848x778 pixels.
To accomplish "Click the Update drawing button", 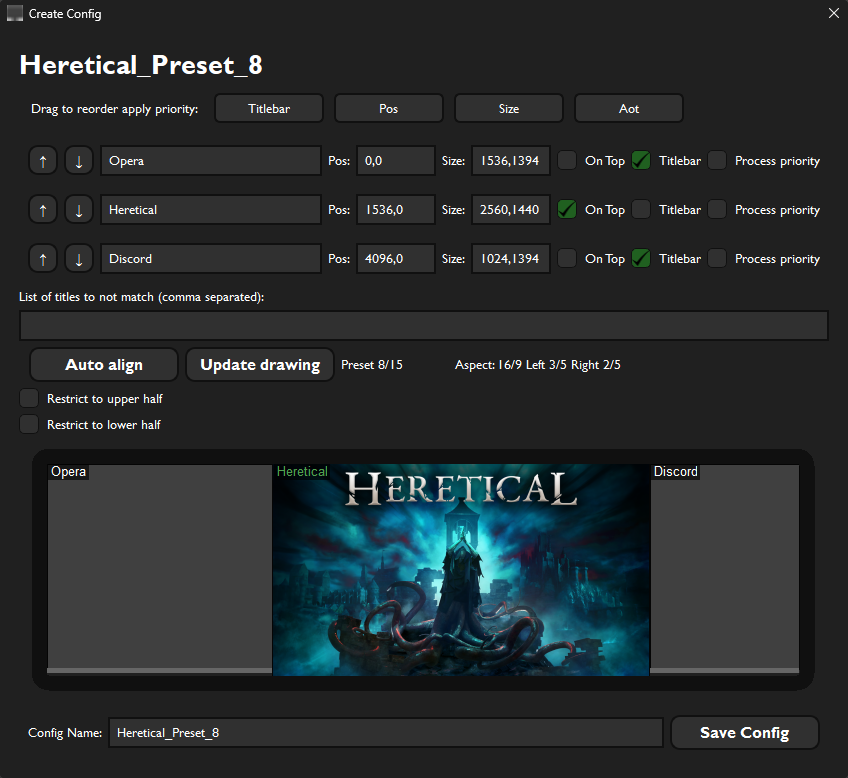I will [260, 365].
